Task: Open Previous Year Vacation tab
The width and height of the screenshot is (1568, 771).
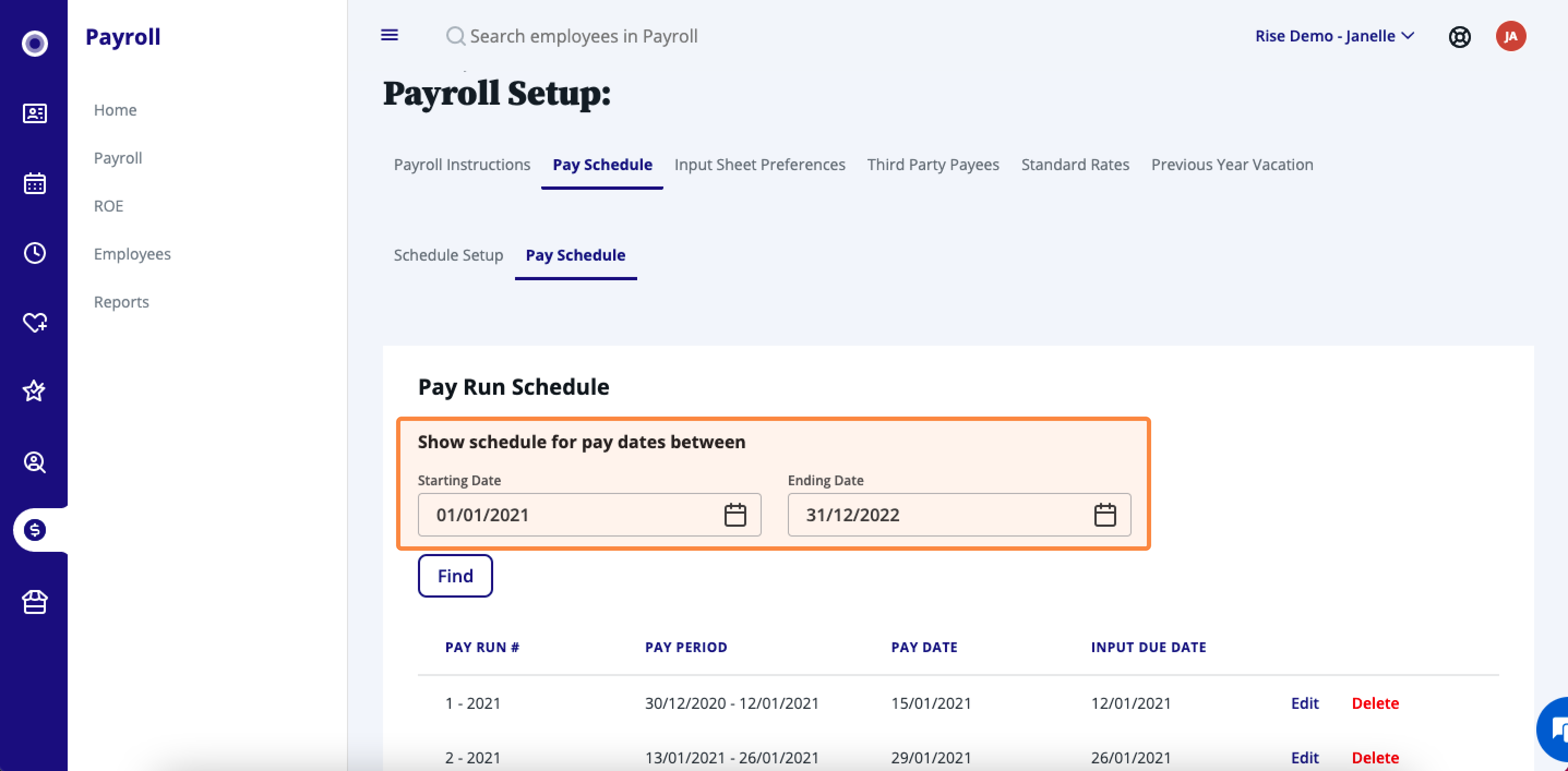Action: point(1232,164)
